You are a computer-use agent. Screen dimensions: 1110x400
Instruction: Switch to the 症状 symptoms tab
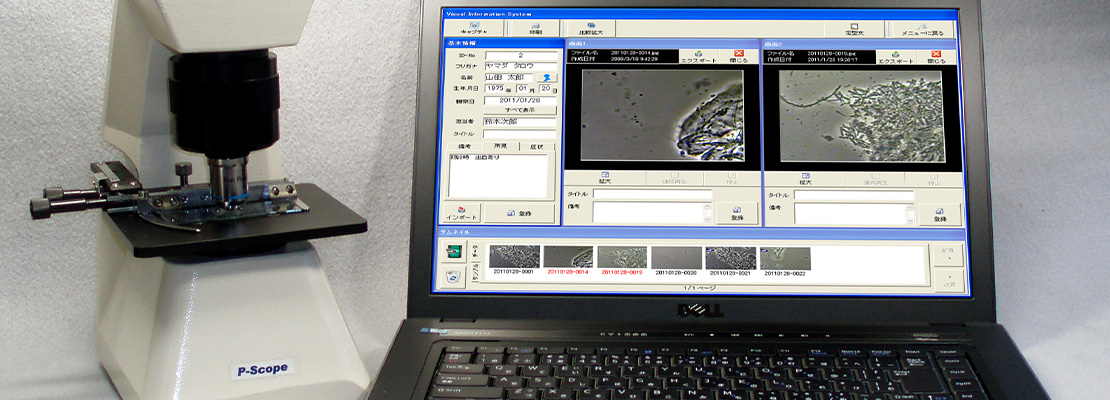coord(537,147)
